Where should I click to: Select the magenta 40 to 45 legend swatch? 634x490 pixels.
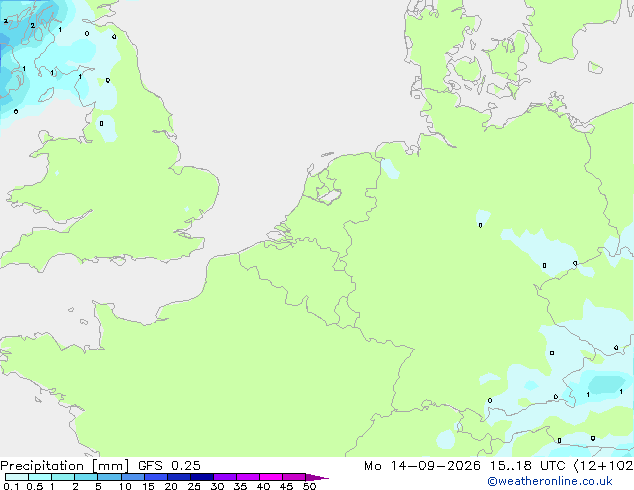(x=271, y=477)
